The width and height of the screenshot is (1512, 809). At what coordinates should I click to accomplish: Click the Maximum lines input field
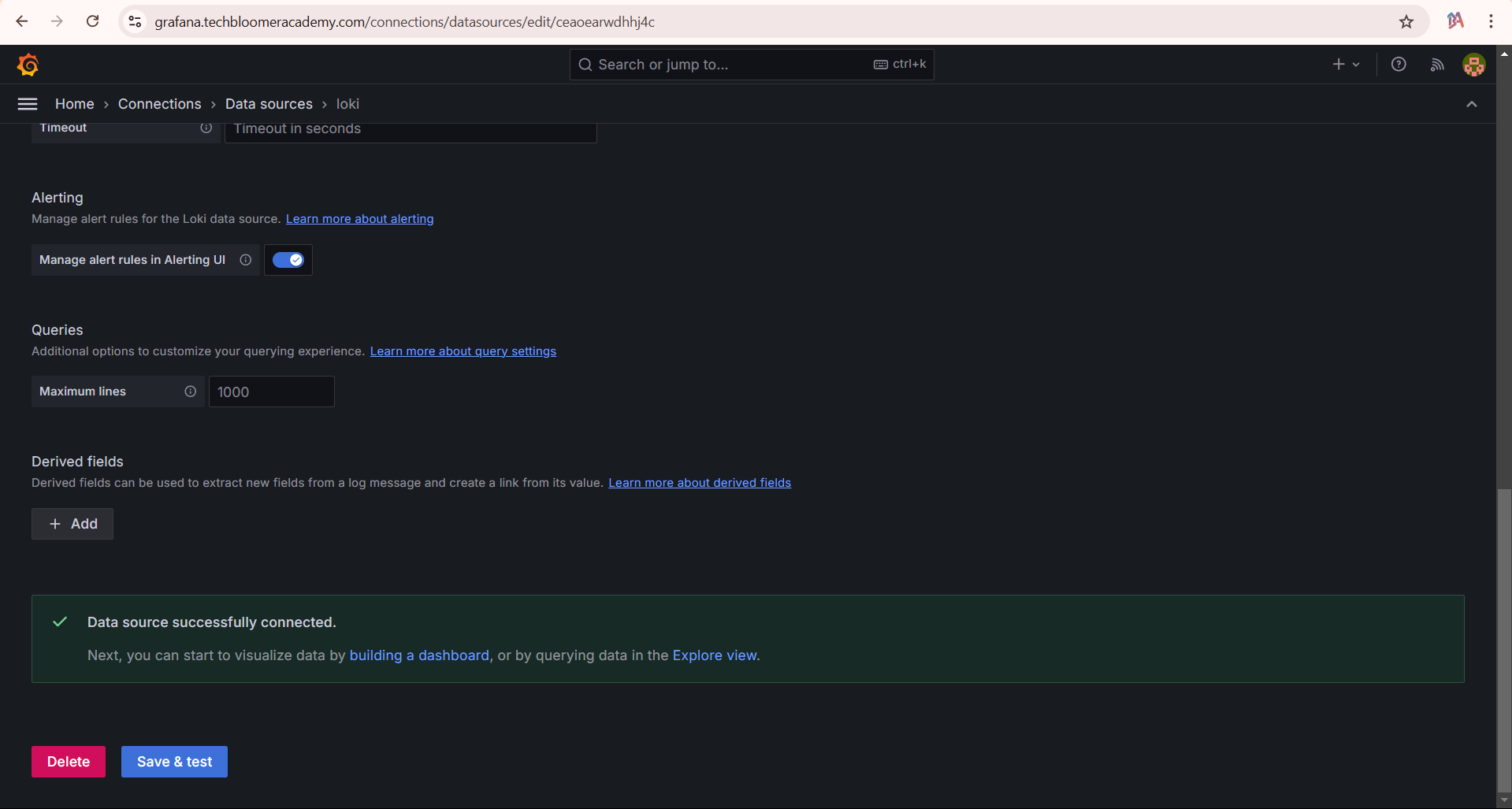pos(271,392)
